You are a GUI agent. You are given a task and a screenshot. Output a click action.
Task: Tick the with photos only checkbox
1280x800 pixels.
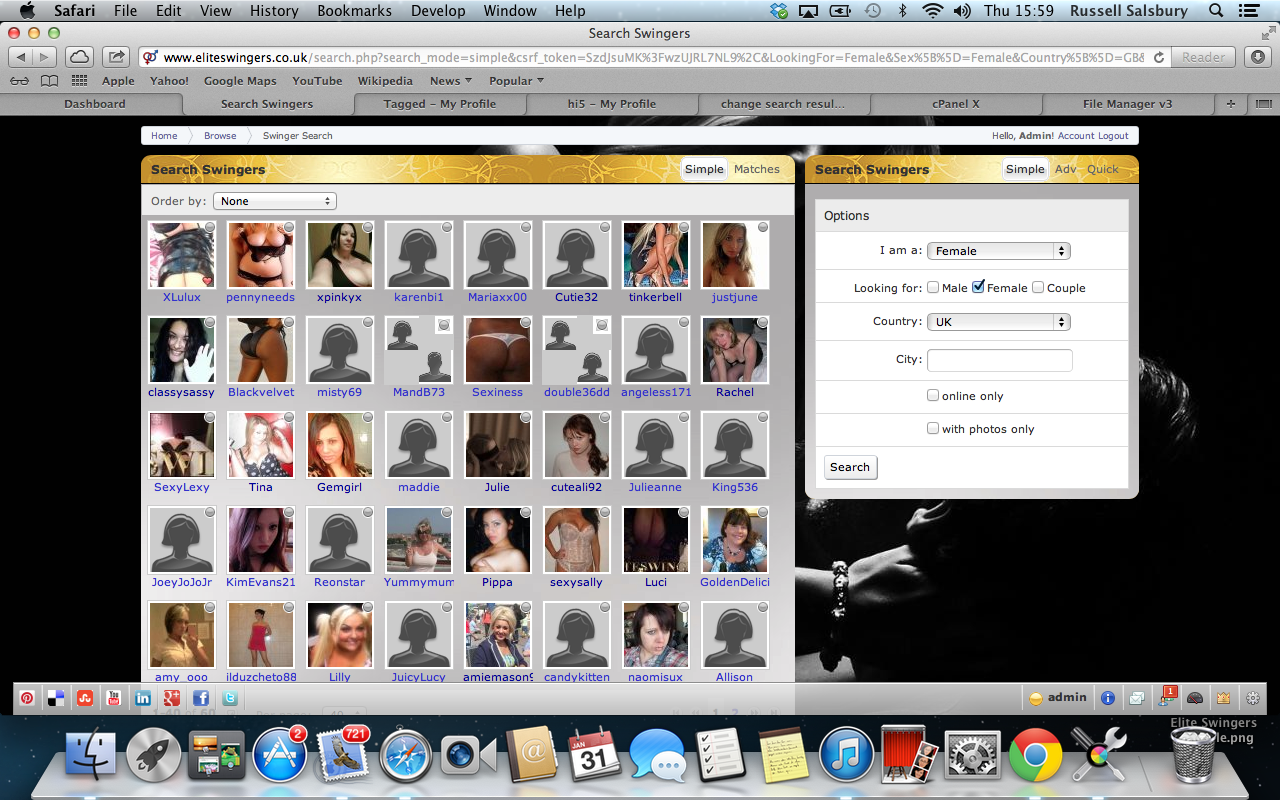[x=933, y=429]
